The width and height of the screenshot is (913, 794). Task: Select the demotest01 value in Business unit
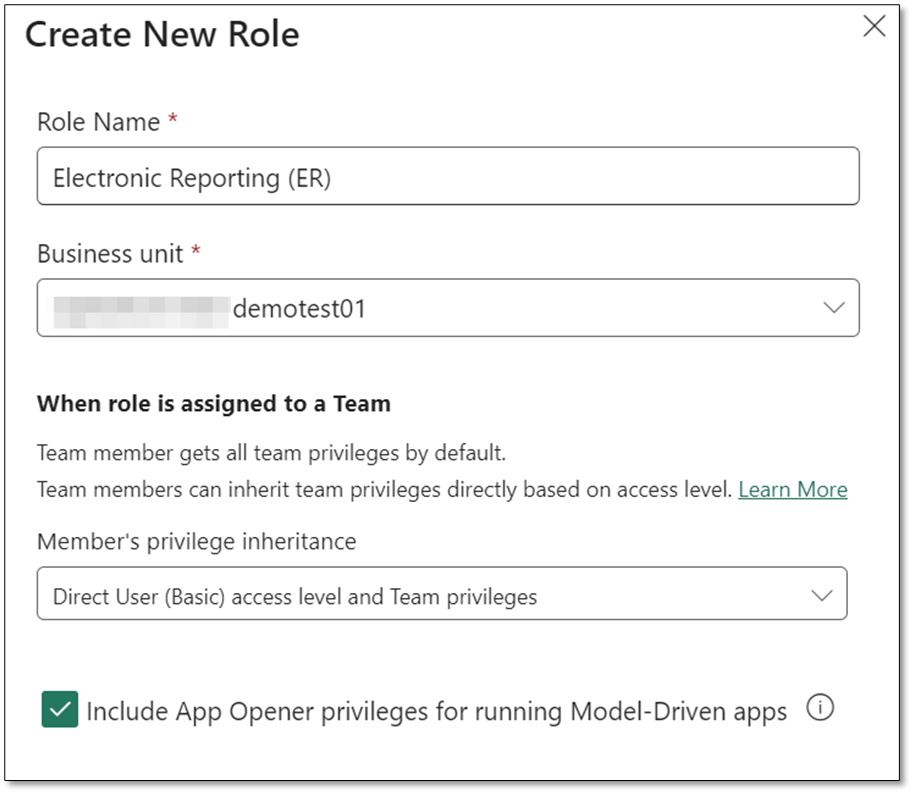[x=299, y=309]
